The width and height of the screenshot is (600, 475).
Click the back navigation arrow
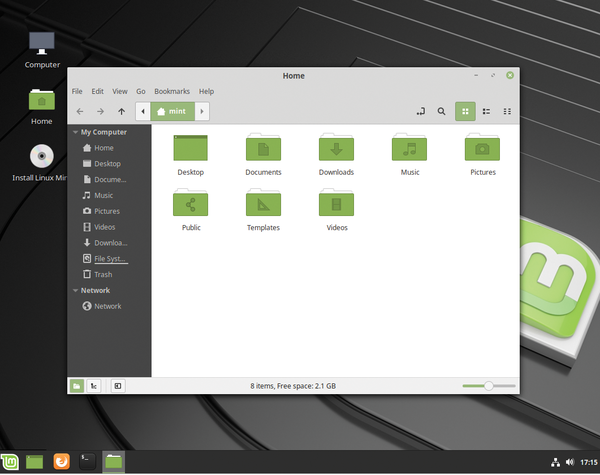[x=80, y=111]
